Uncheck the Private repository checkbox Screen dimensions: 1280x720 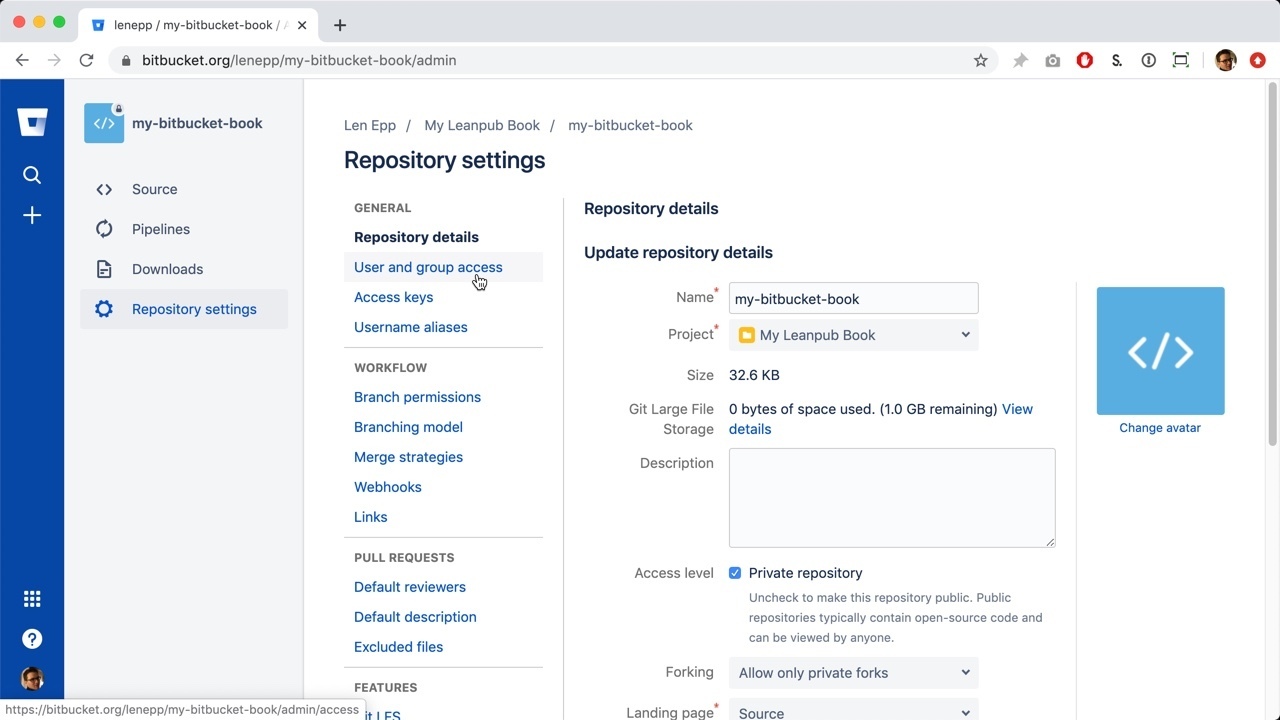pyautogui.click(x=735, y=573)
